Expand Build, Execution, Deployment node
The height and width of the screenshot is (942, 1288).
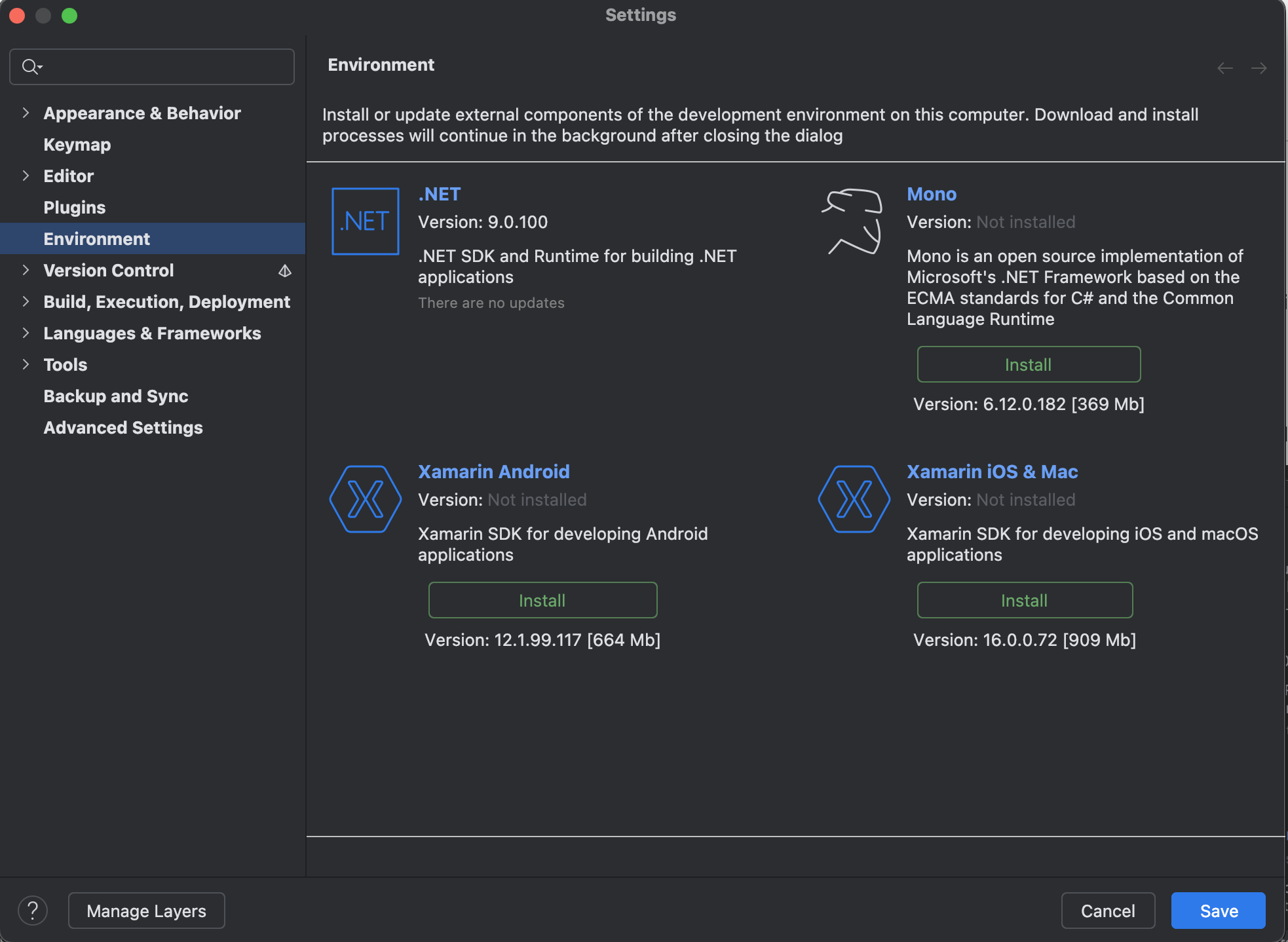[x=26, y=301]
